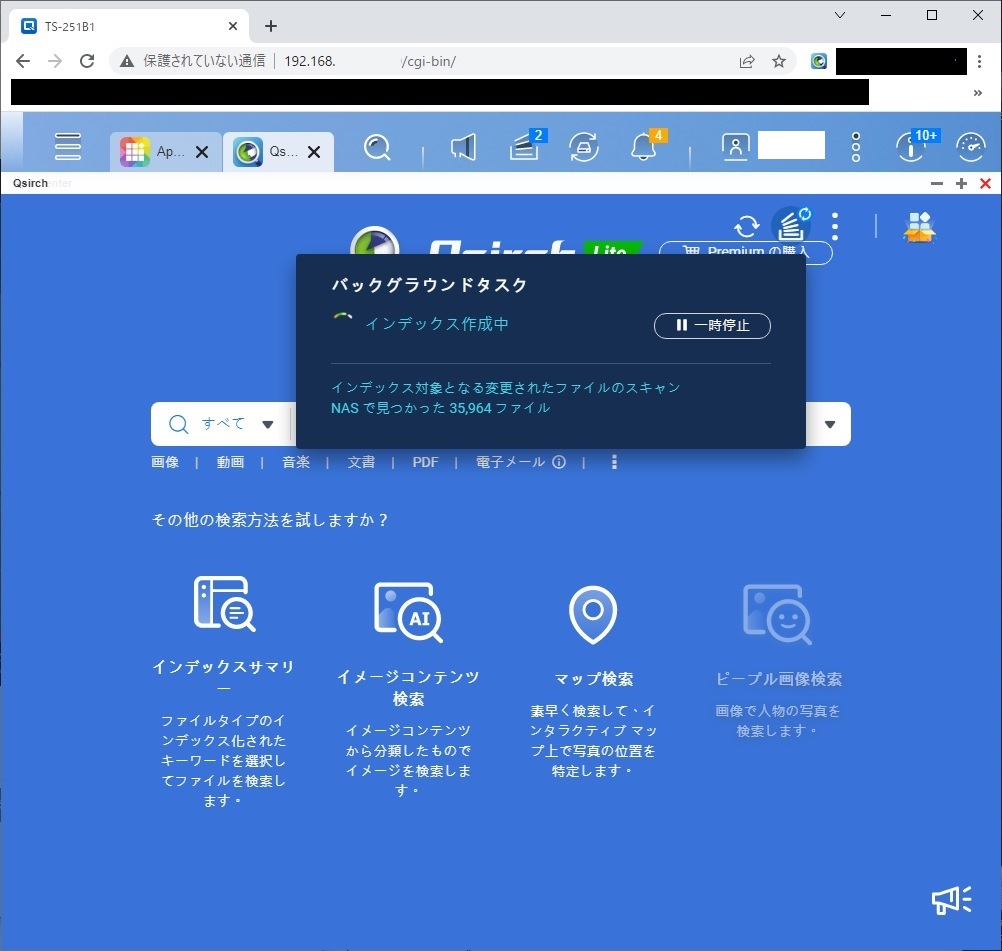Open a new browser tab
This screenshot has width=1002, height=951.
click(271, 26)
